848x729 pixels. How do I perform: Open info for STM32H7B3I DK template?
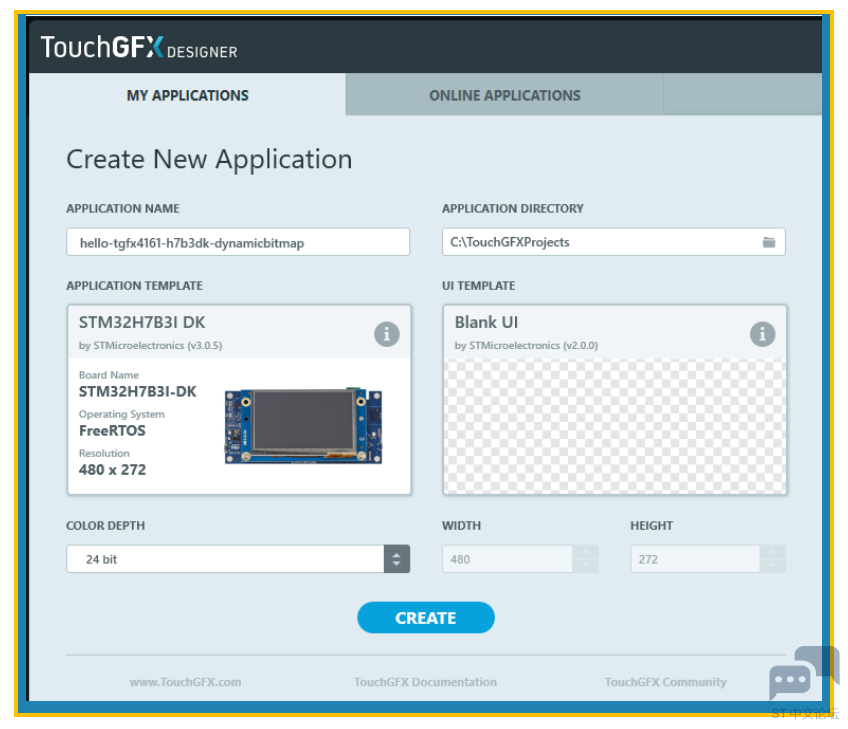[387, 334]
